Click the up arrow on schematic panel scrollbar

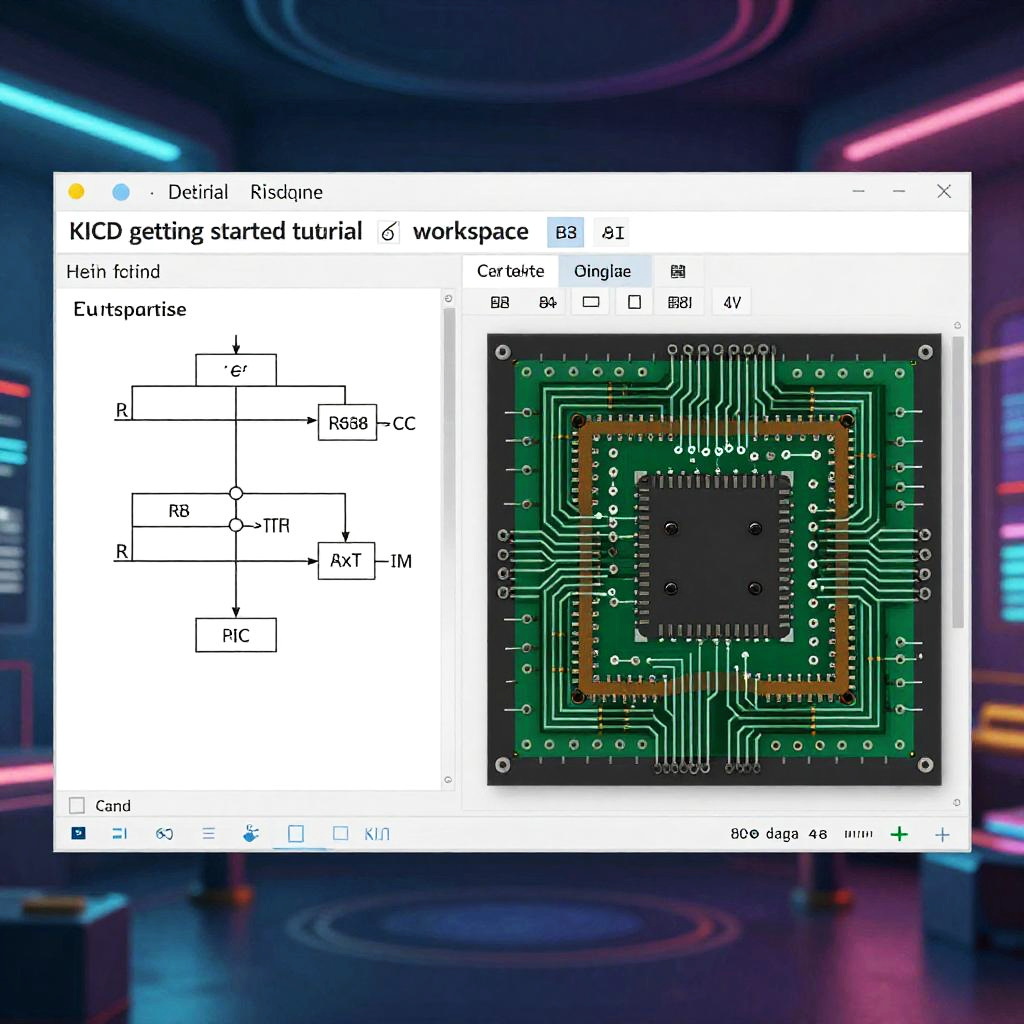[448, 298]
